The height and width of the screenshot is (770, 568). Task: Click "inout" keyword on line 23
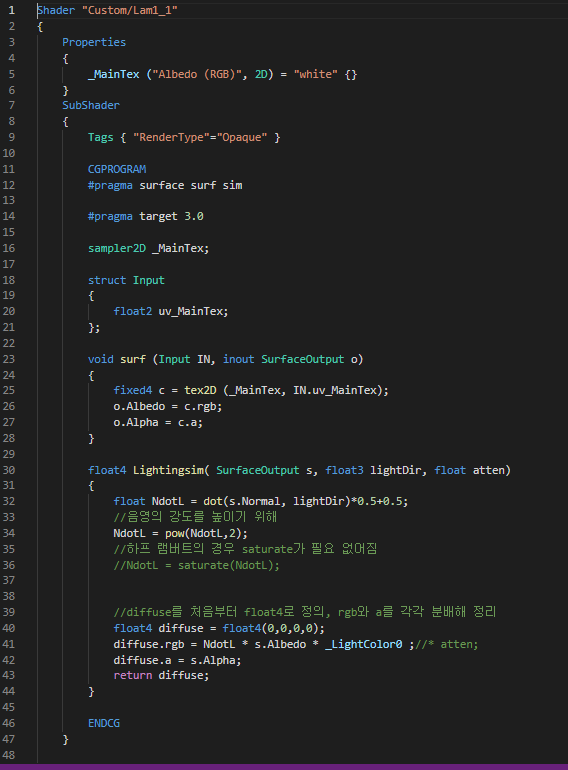pos(239,359)
